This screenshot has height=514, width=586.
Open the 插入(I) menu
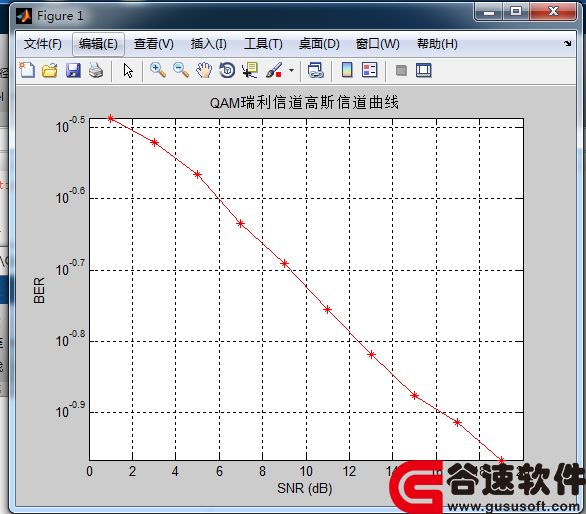click(209, 44)
